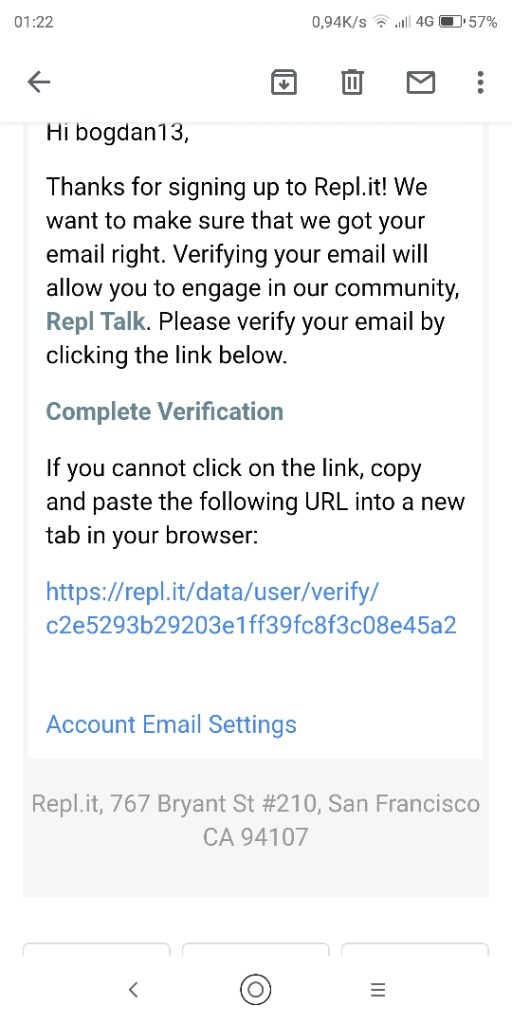Tap the battery icon in status bar
This screenshot has width=512, height=1024.
pos(451,22)
